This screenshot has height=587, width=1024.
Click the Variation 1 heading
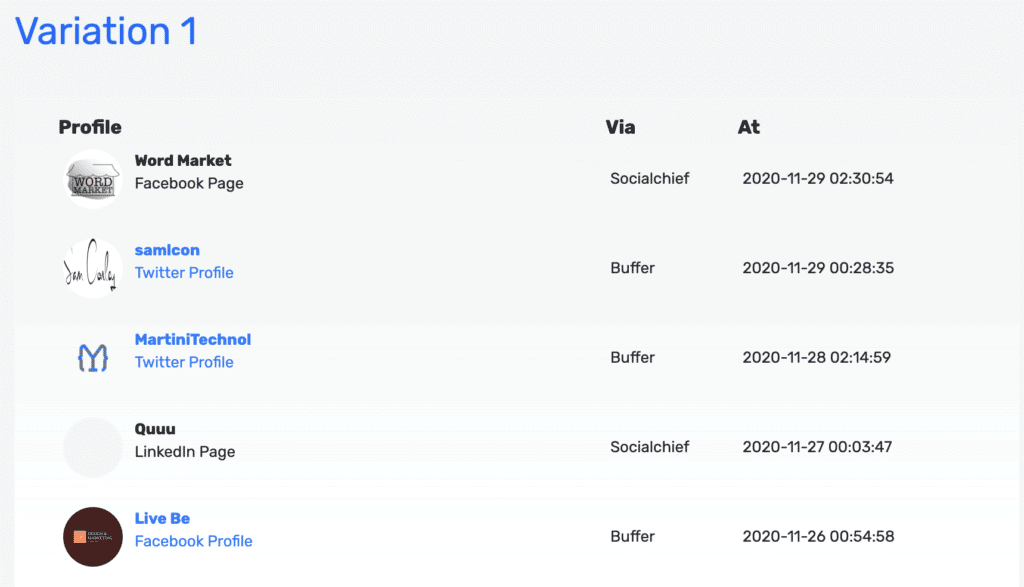click(x=106, y=31)
